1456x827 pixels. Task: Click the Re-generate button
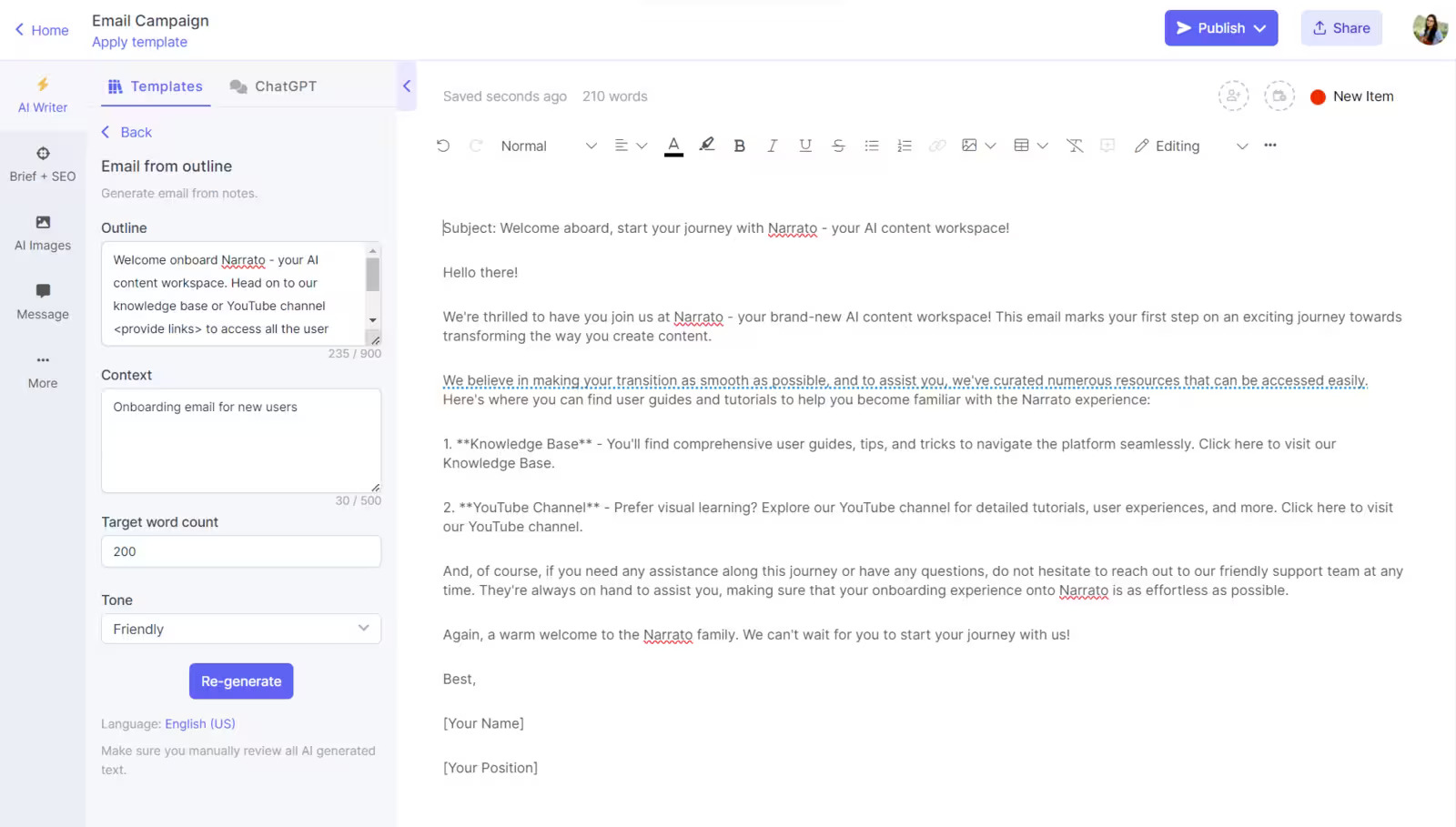240,681
